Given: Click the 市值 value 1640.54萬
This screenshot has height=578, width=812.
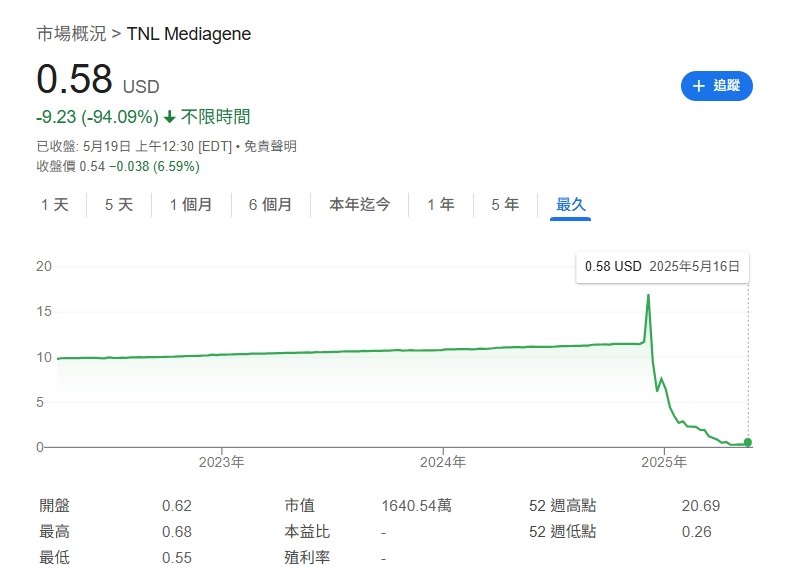Looking at the screenshot, I should (416, 506).
